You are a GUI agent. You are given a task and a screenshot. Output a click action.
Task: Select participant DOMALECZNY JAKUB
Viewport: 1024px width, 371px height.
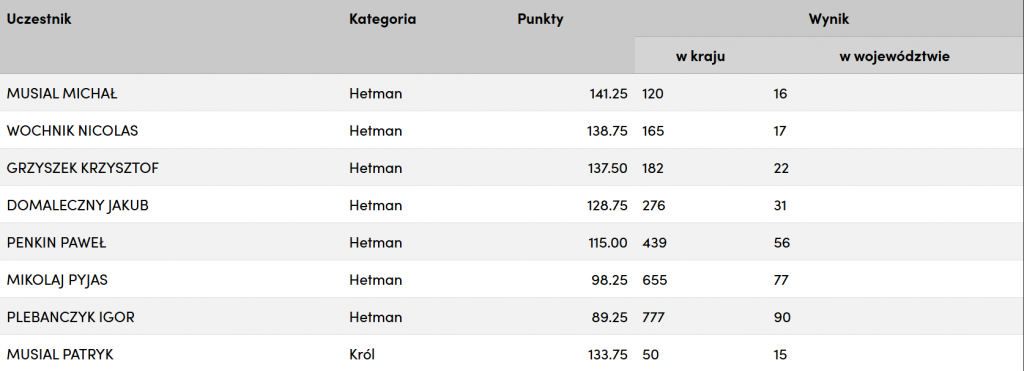coord(78,205)
